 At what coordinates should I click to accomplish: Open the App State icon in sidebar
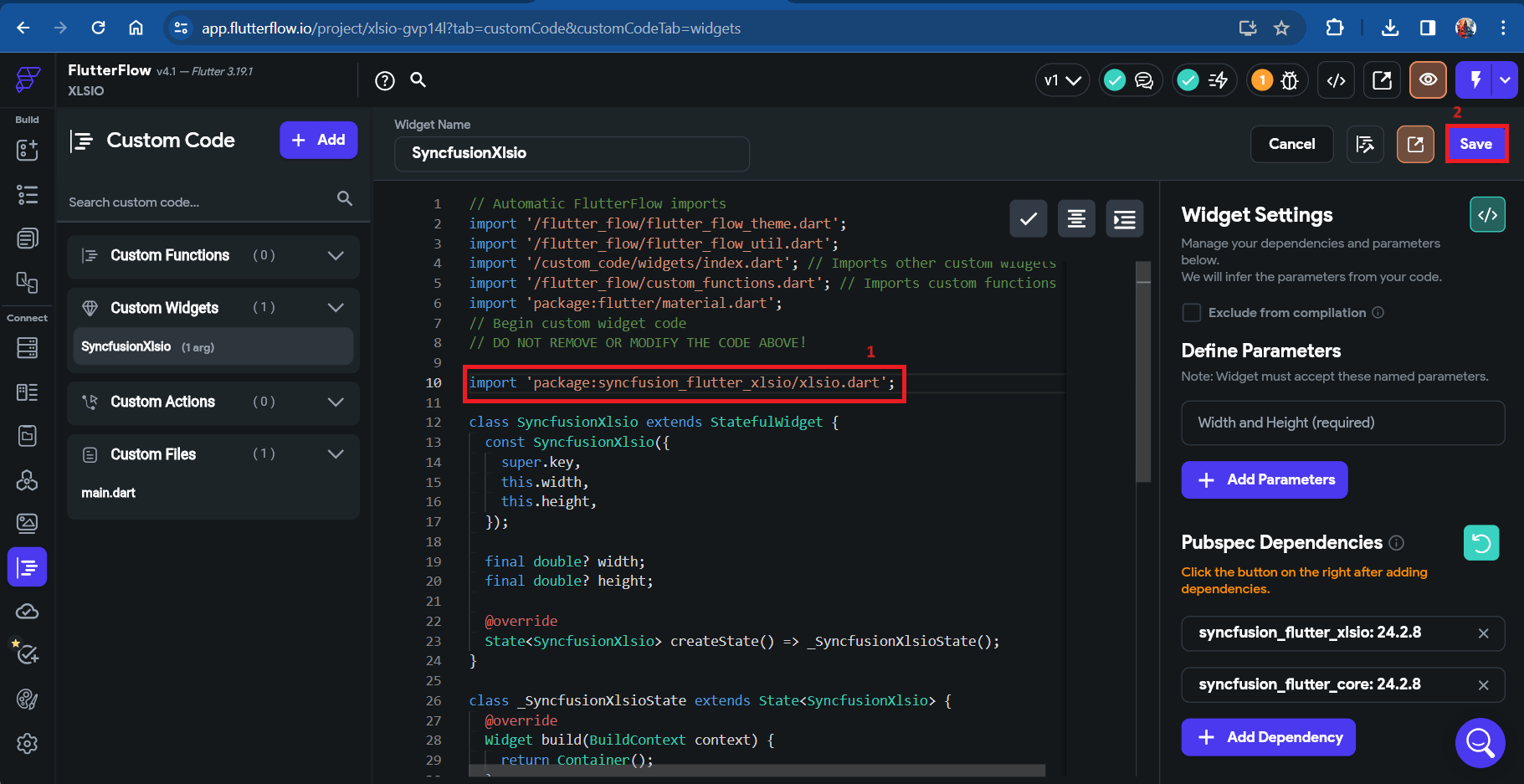tap(28, 436)
